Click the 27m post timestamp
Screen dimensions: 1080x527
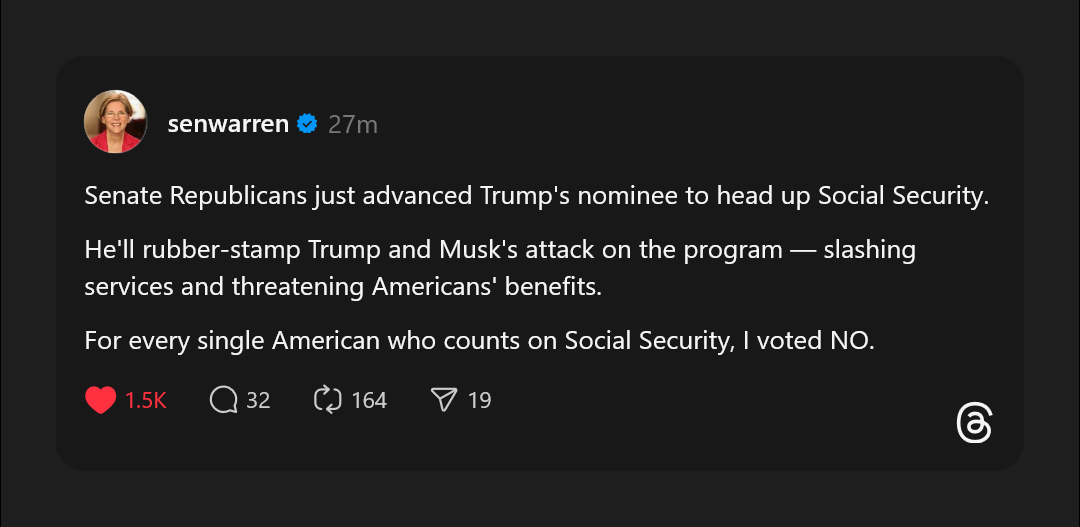(x=353, y=124)
